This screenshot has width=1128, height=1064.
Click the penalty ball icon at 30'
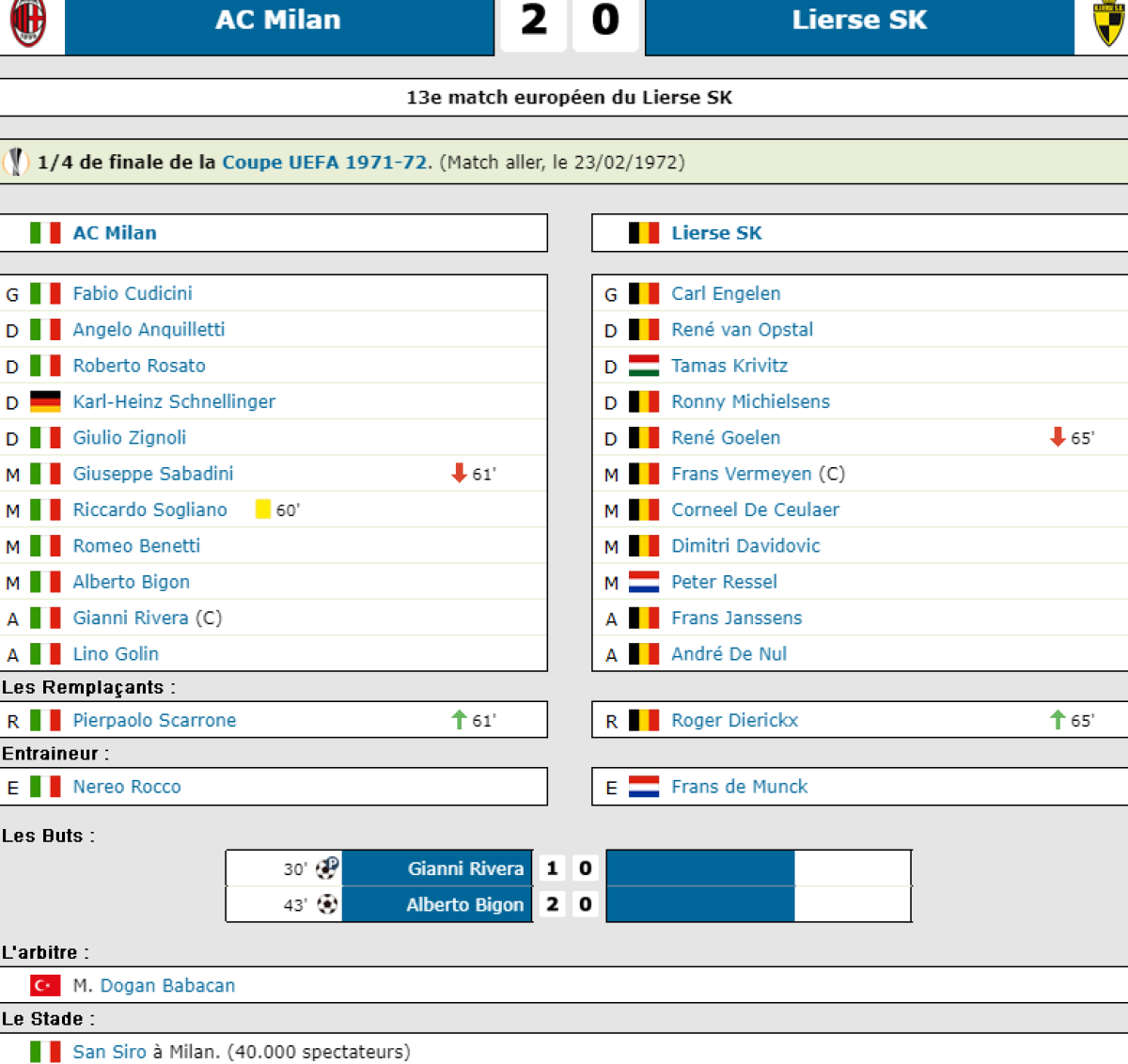tap(327, 868)
